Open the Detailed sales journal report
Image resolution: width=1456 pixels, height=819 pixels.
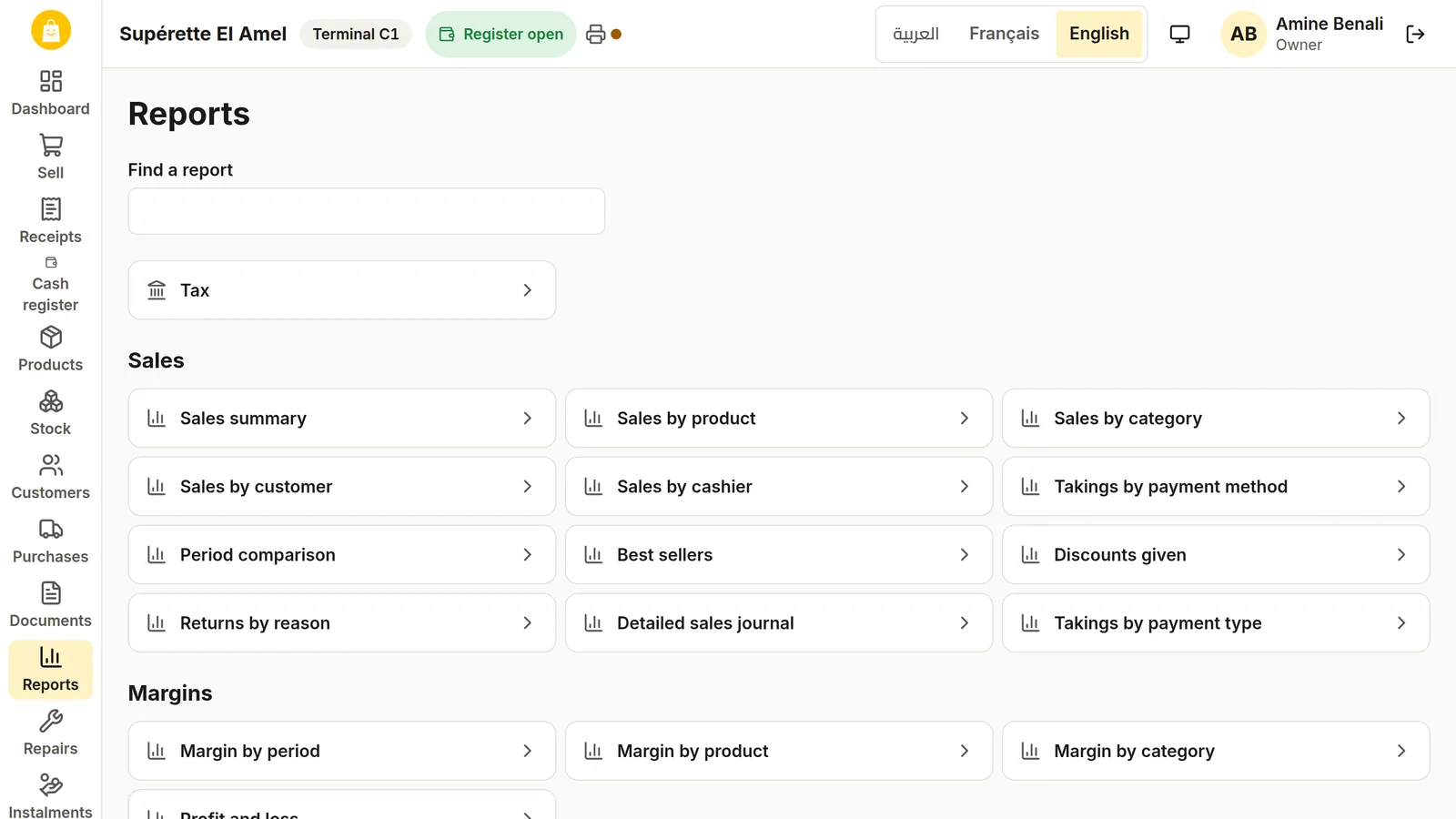[779, 623]
